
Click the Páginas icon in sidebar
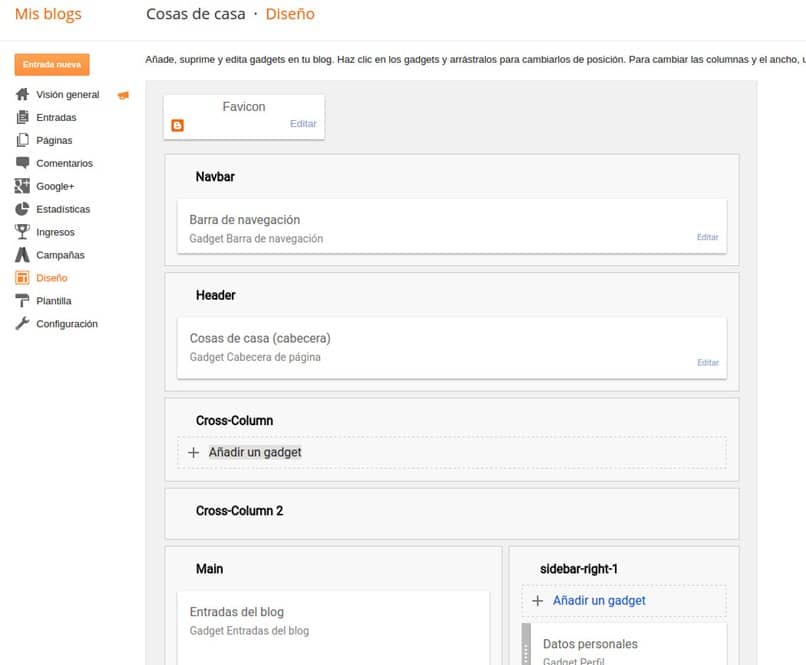tap(22, 141)
